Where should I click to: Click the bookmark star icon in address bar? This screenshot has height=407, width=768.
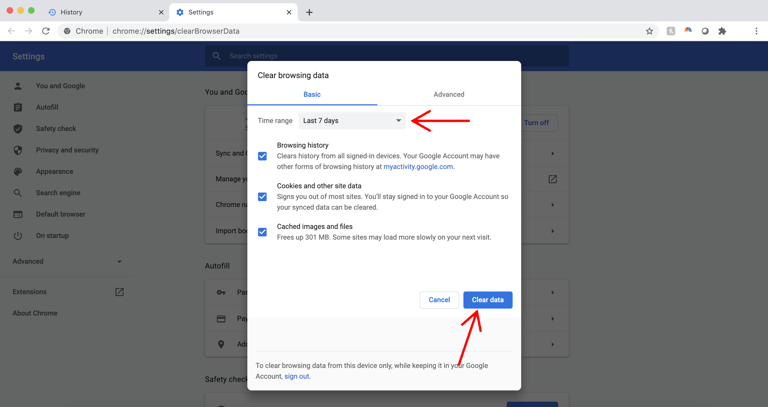[649, 31]
